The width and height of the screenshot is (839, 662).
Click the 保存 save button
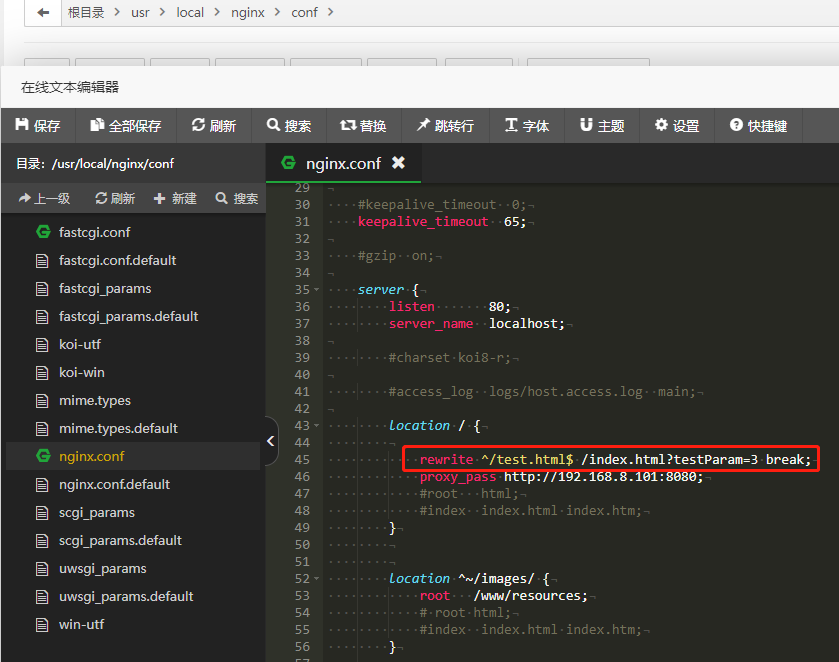point(37,126)
